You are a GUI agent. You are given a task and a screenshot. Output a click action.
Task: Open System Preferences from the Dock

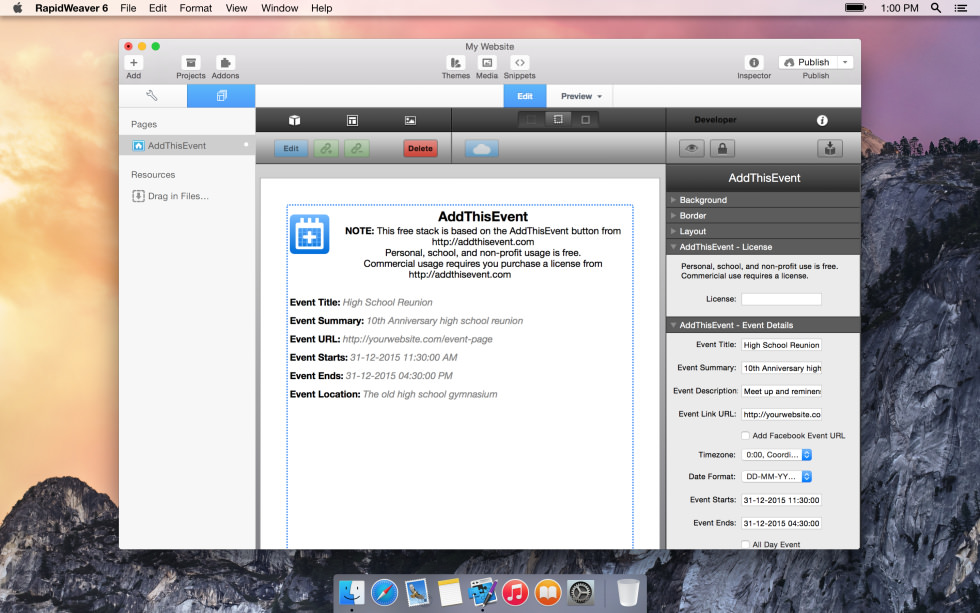(581, 592)
